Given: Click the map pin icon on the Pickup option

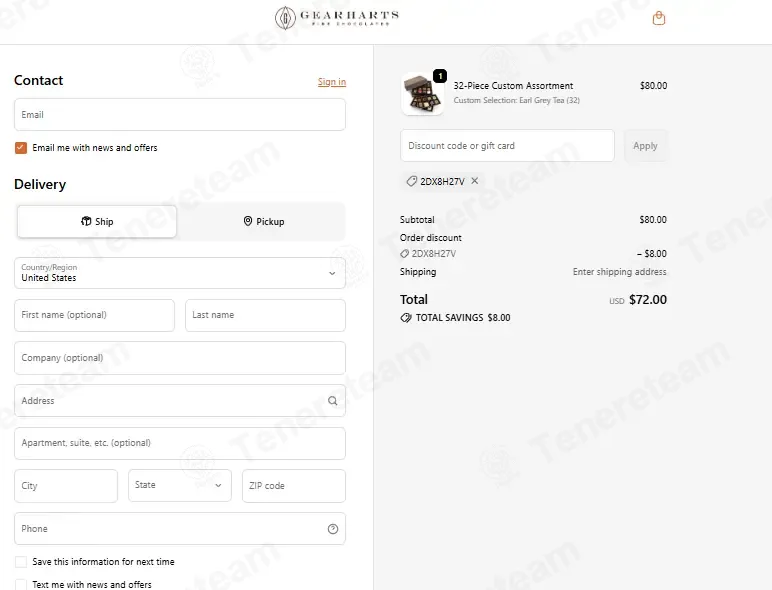Looking at the screenshot, I should click(248, 221).
